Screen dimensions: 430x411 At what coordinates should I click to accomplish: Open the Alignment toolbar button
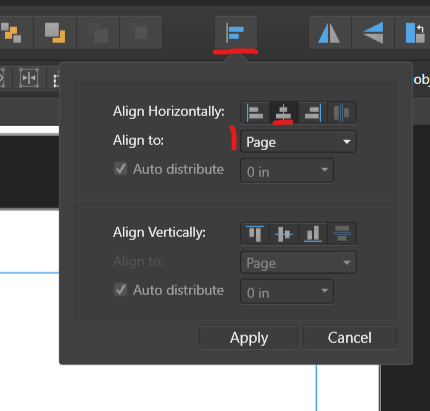pyautogui.click(x=236, y=33)
